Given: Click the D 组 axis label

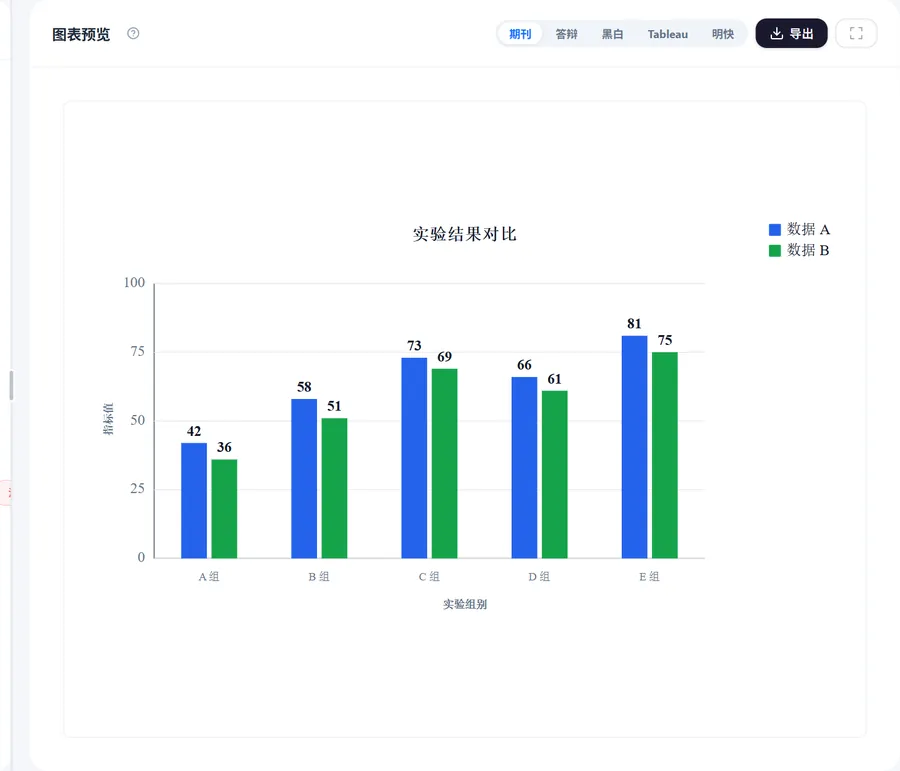Looking at the screenshot, I should pyautogui.click(x=540, y=576).
